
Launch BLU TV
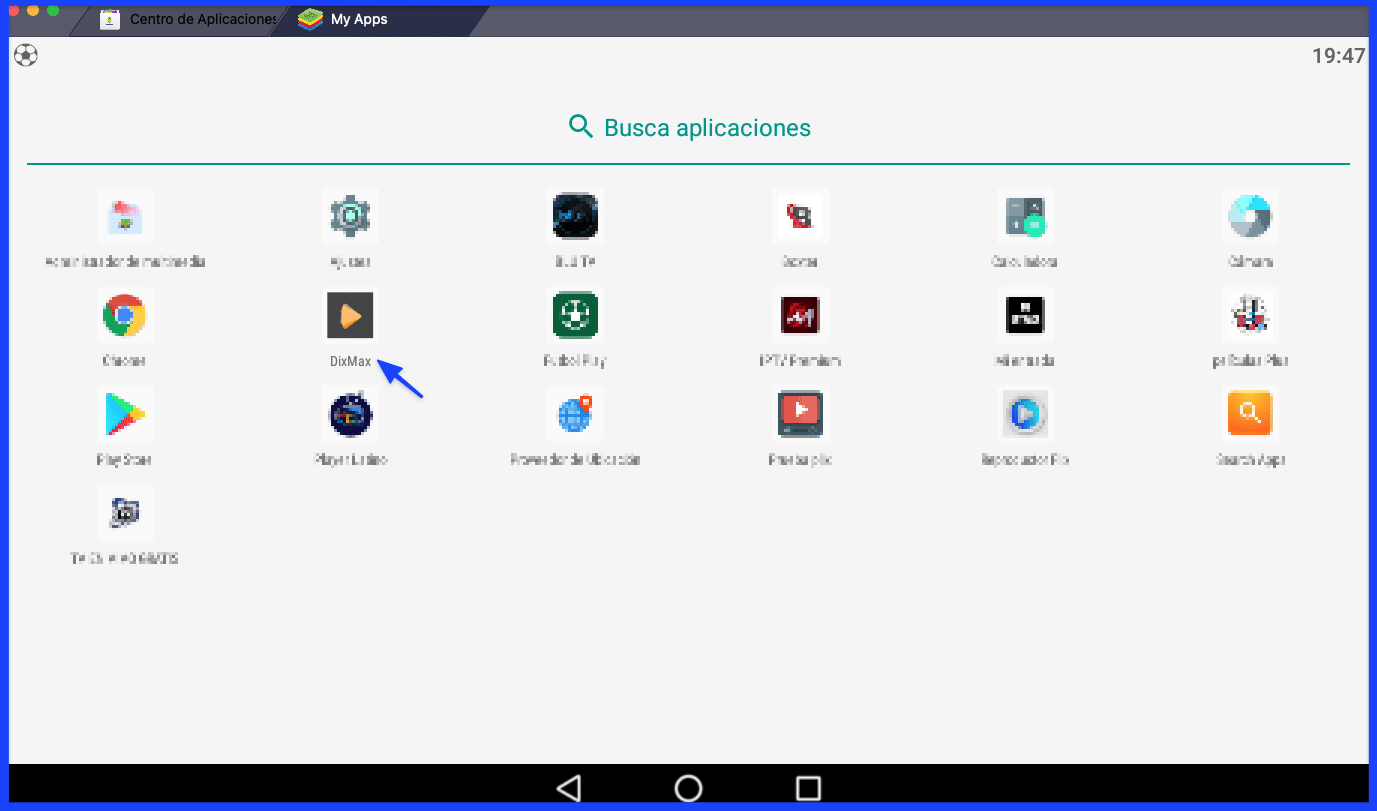(x=575, y=216)
